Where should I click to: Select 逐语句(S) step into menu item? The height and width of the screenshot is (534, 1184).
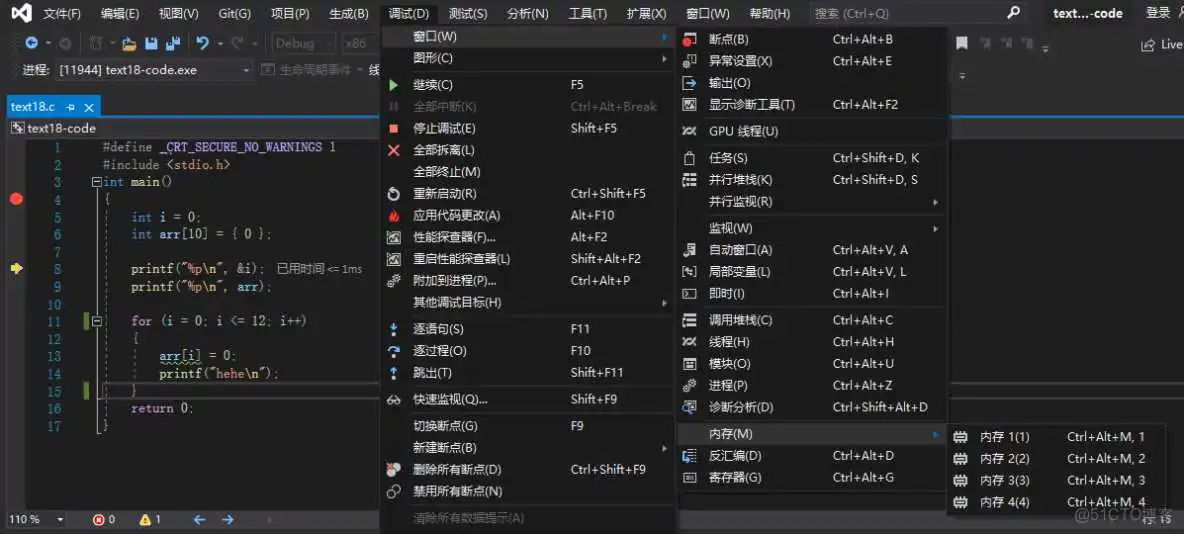(438, 329)
